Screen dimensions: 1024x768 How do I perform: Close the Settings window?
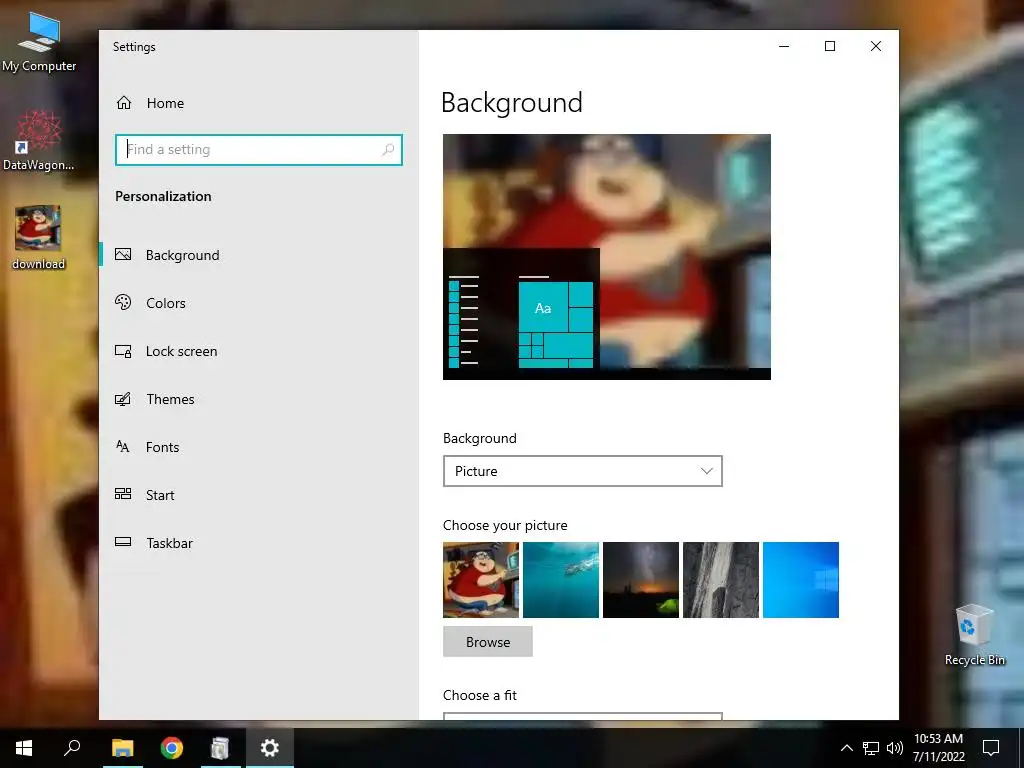(876, 46)
